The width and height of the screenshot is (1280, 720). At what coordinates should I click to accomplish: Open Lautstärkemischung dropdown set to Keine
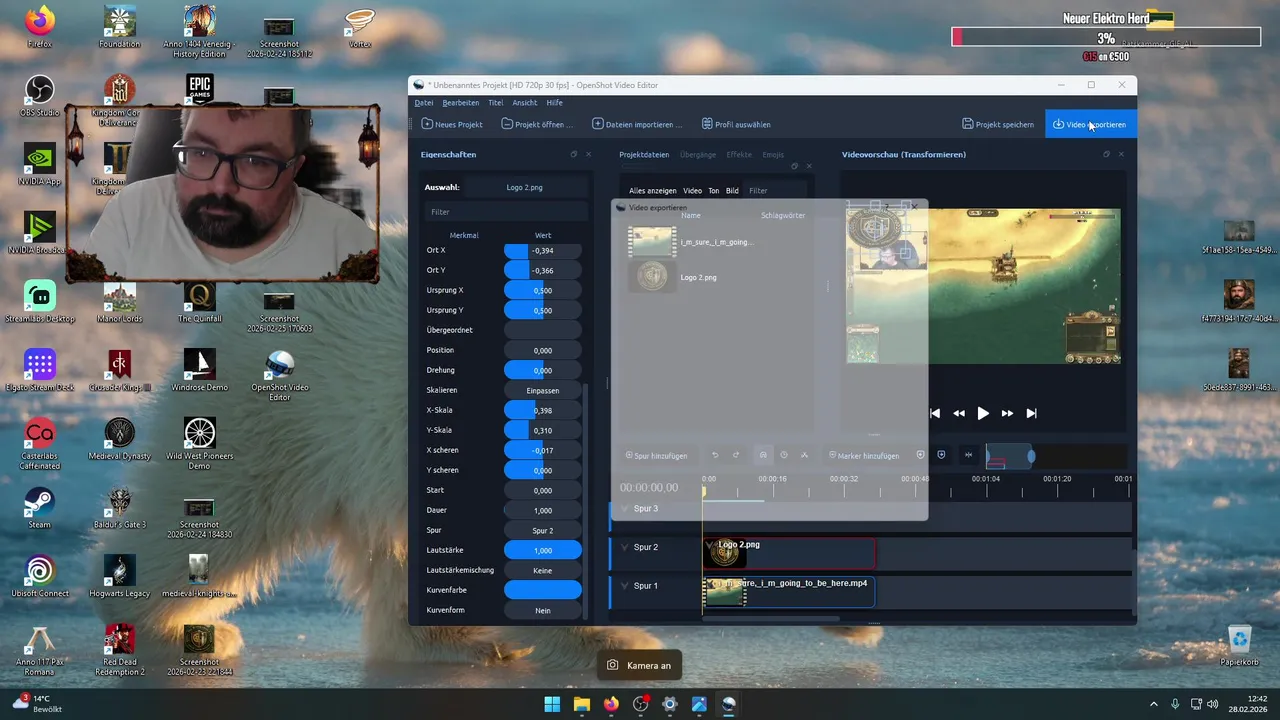[x=543, y=570]
